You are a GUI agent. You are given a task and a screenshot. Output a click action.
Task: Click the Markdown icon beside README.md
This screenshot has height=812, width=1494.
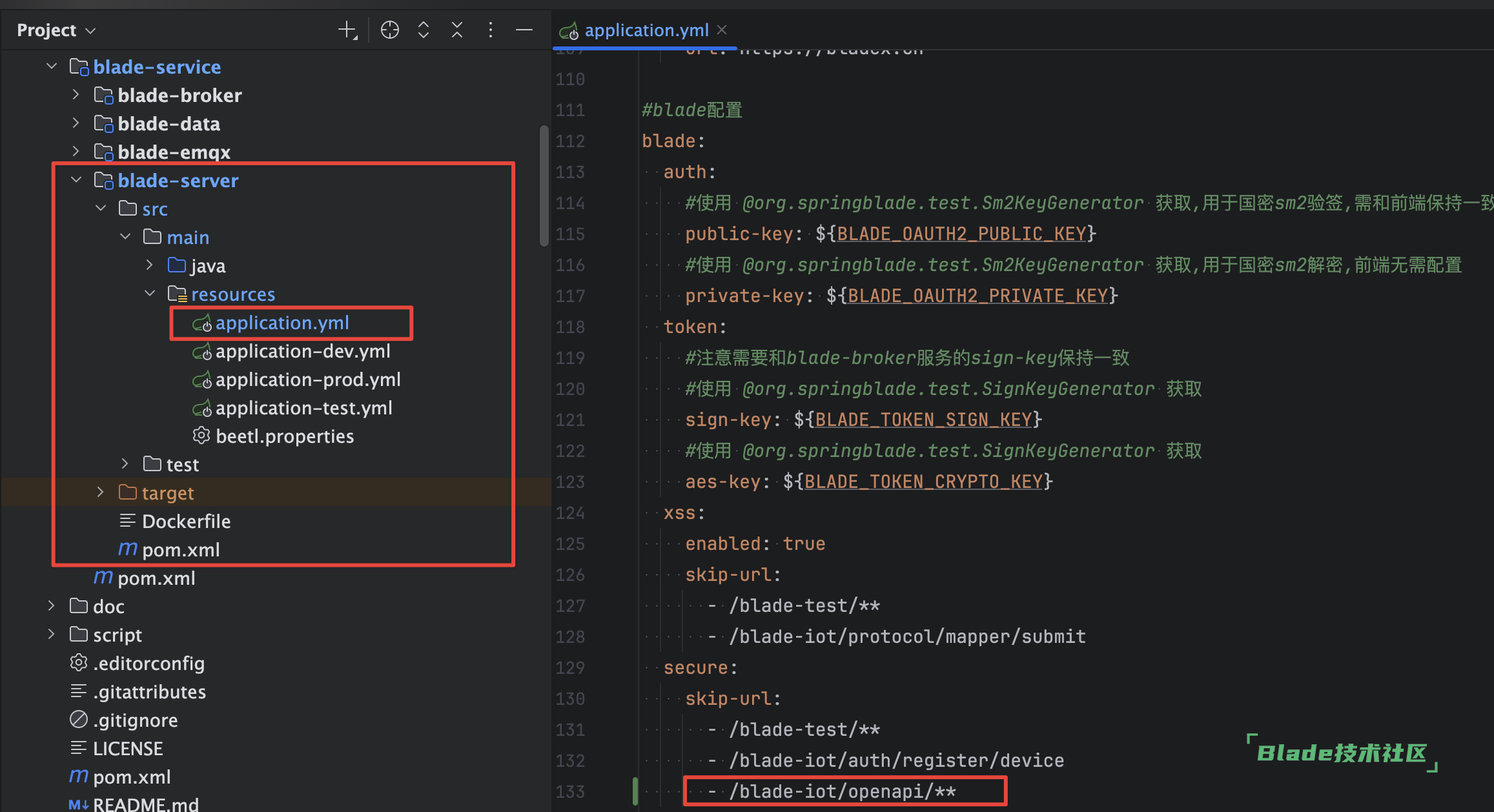point(79,804)
